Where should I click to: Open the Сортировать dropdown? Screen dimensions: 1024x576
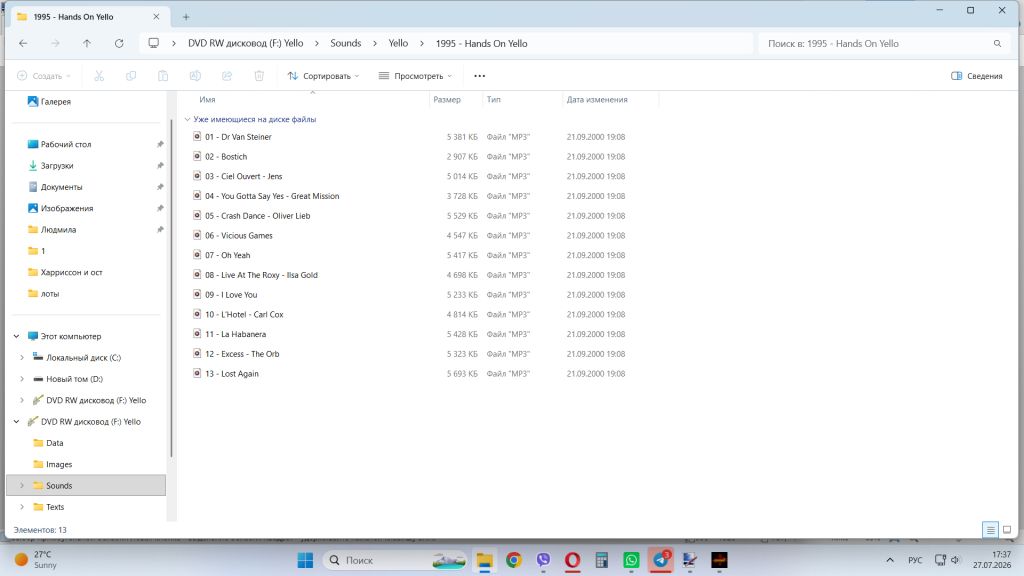323,76
